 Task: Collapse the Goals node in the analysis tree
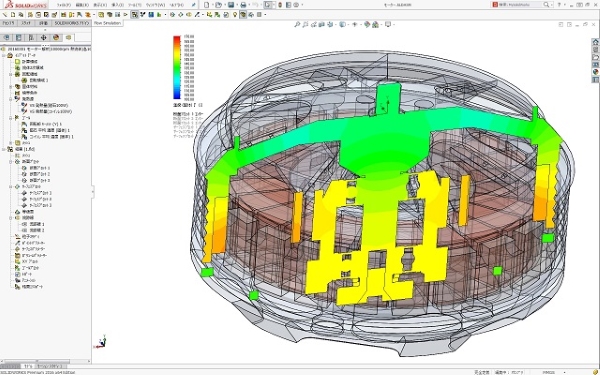point(11,118)
